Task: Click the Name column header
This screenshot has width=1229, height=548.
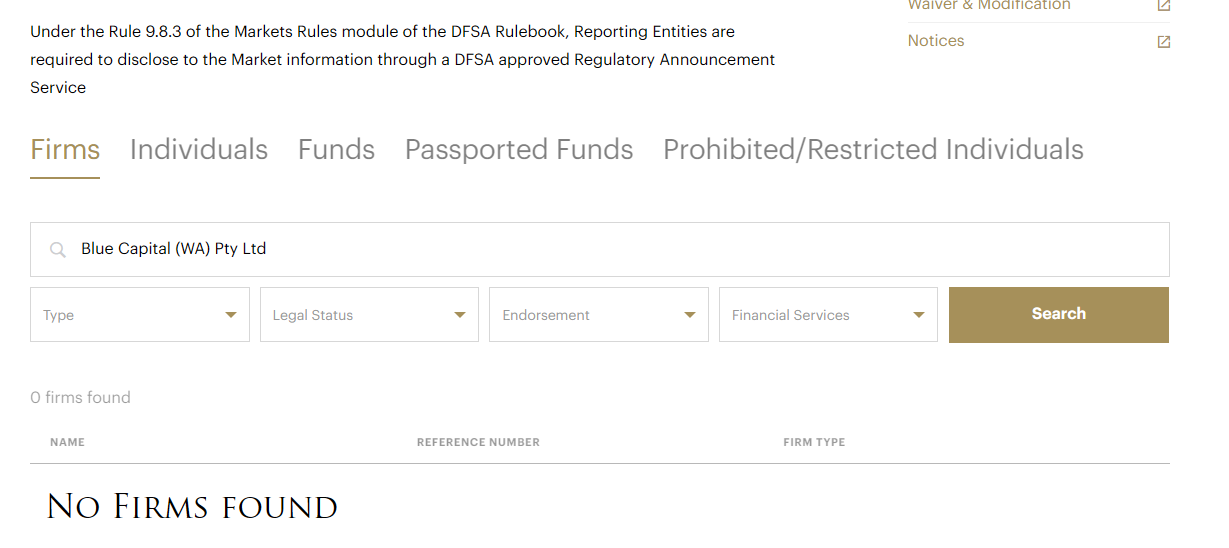Action: pos(67,442)
